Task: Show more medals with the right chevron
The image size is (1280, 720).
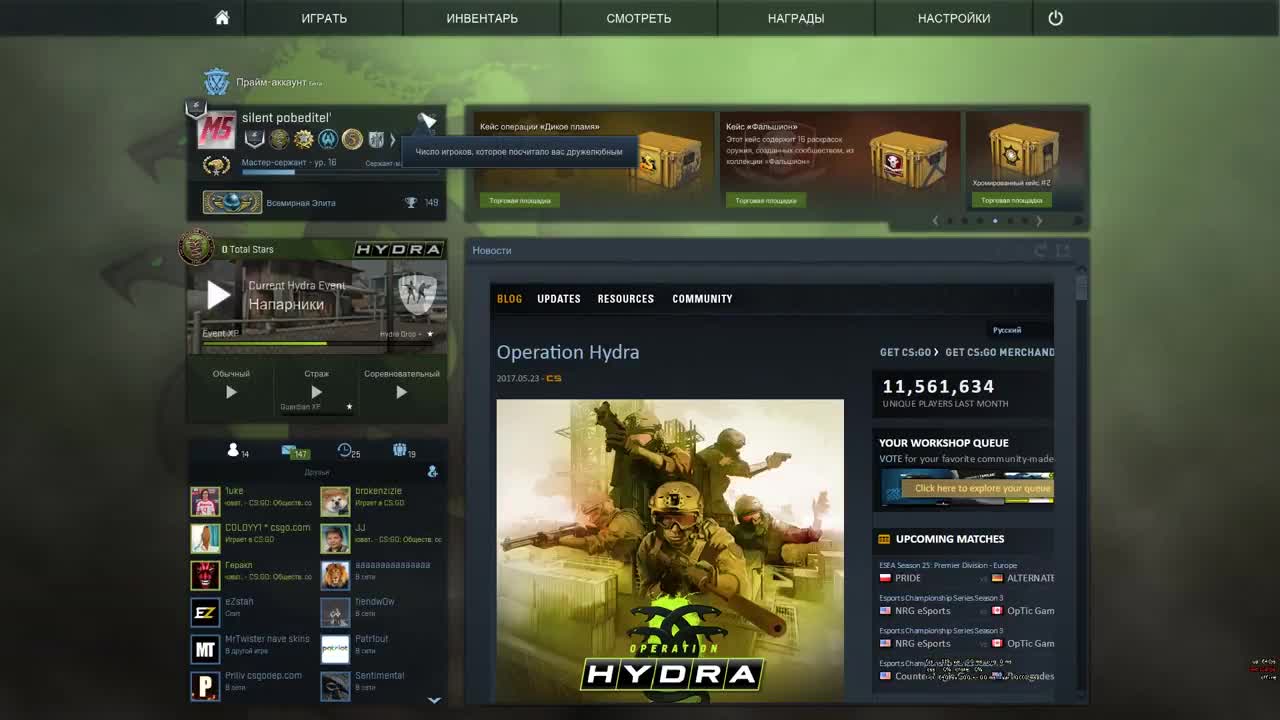Action: tap(392, 140)
